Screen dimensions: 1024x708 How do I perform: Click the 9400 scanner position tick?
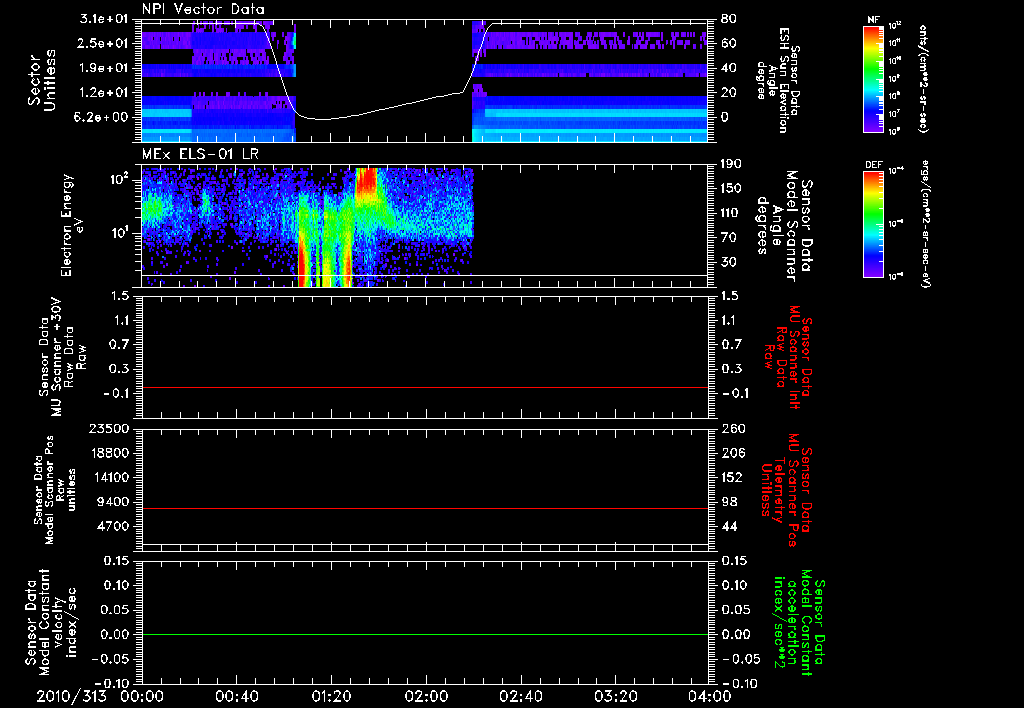[x=112, y=502]
